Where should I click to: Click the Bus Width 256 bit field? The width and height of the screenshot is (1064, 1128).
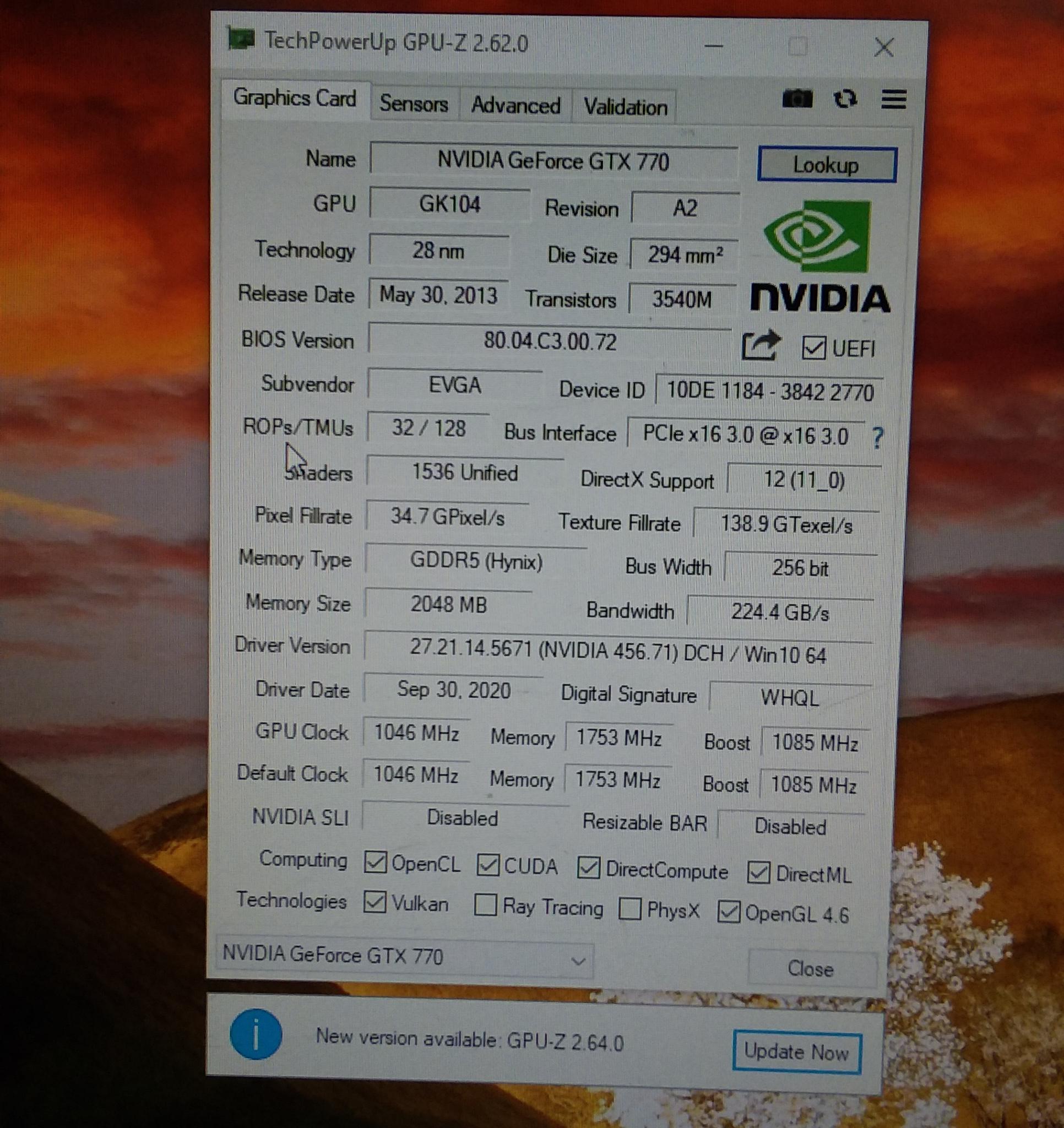pos(800,567)
